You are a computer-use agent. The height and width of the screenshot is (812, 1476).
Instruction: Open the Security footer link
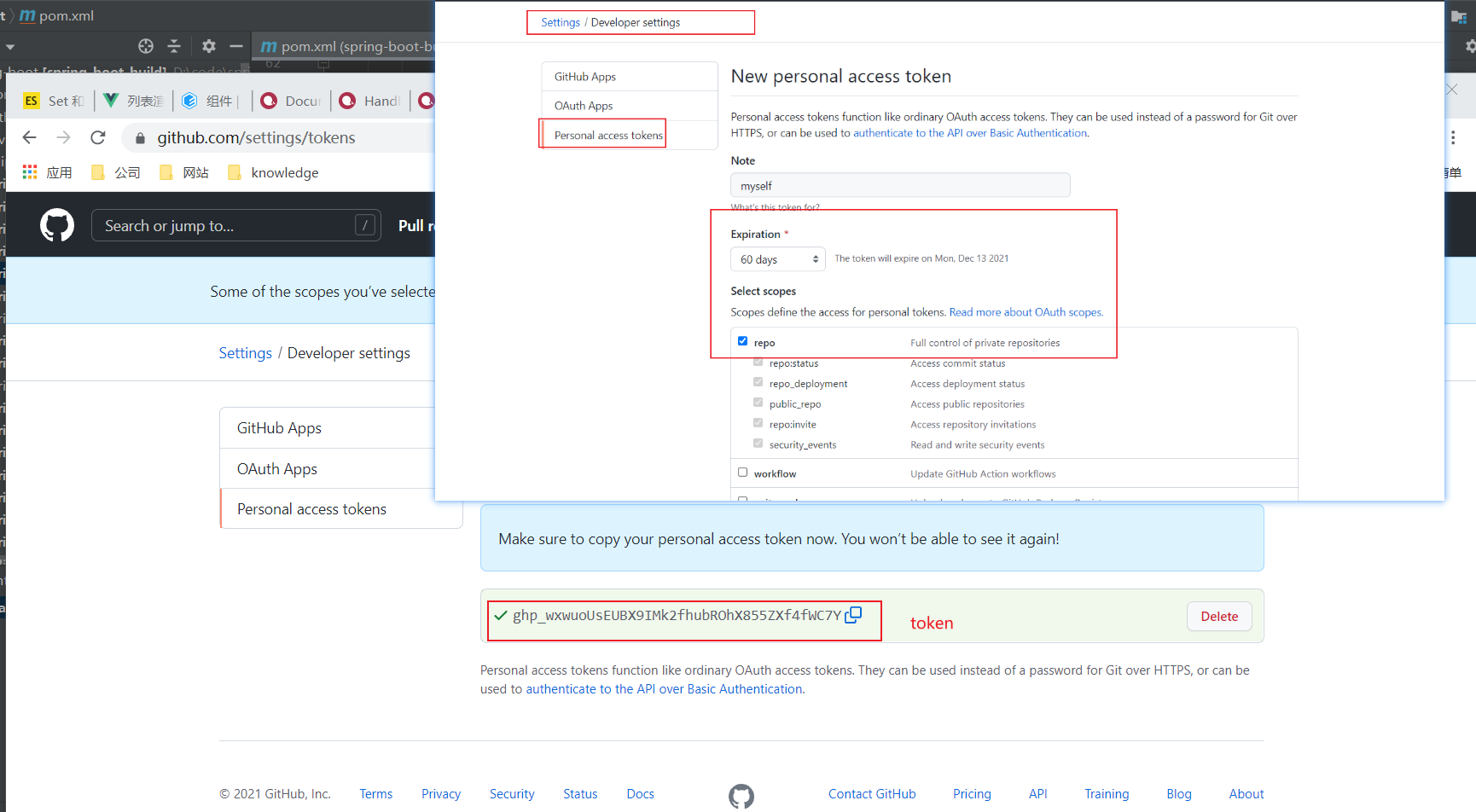pyautogui.click(x=512, y=794)
